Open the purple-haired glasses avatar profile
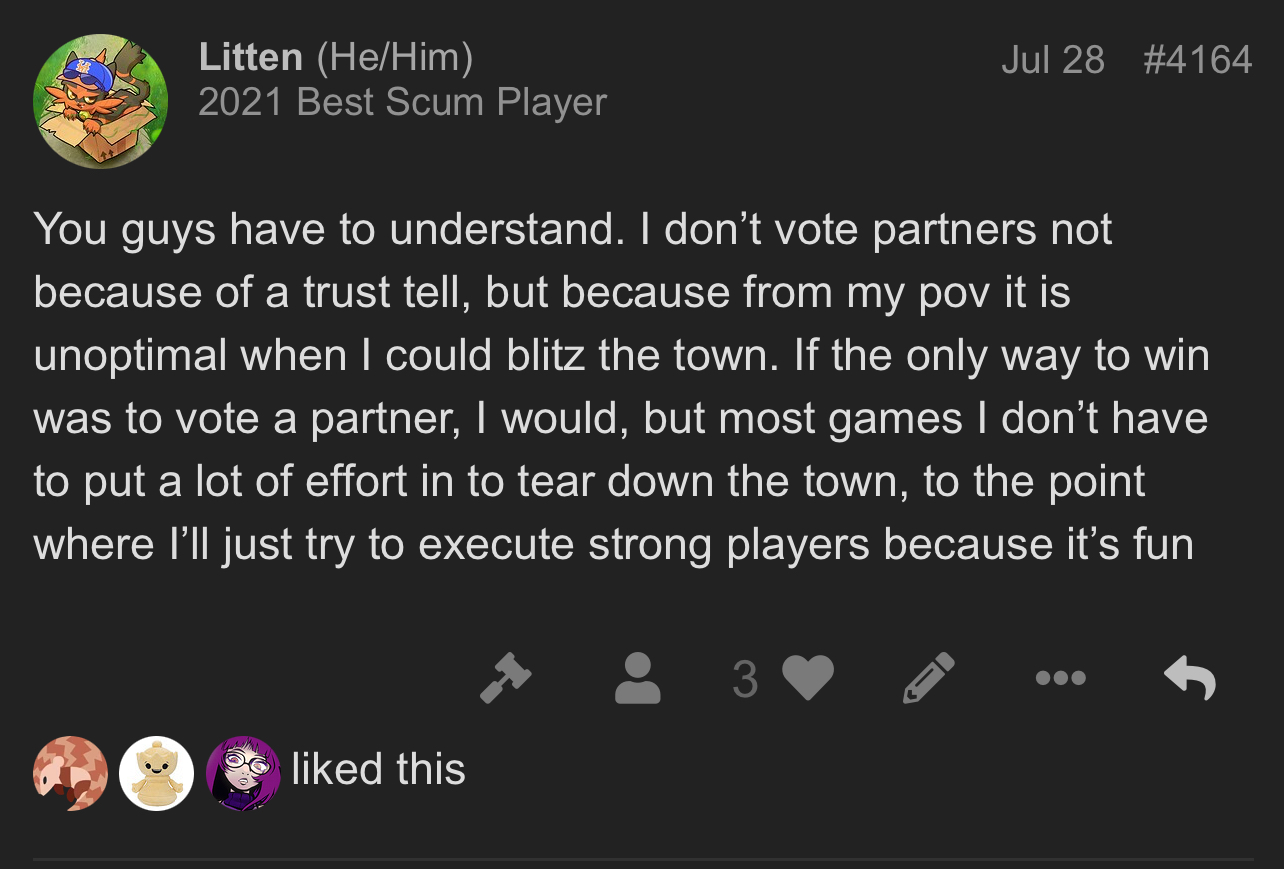 coord(243,773)
